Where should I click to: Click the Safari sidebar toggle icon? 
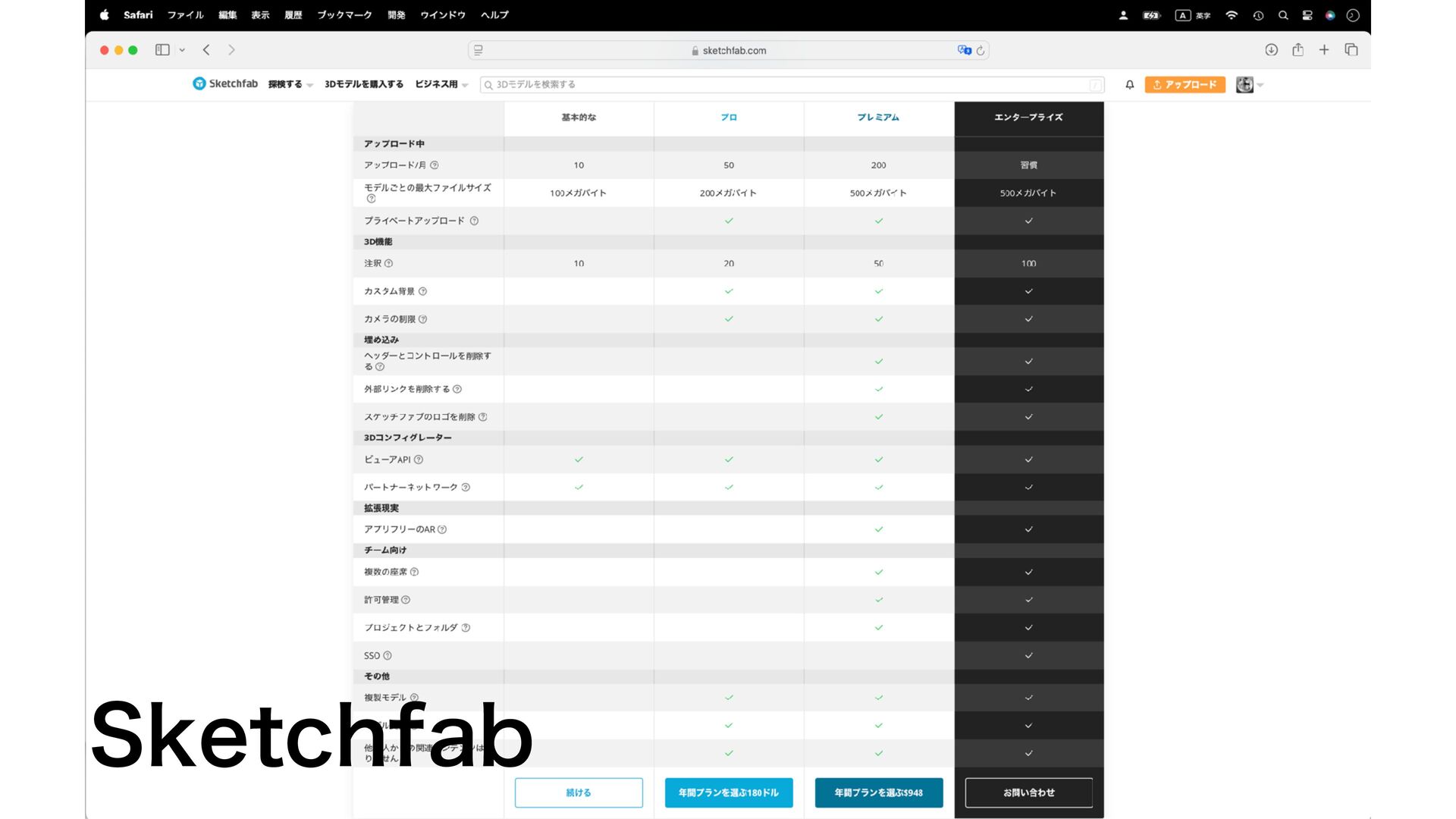162,50
